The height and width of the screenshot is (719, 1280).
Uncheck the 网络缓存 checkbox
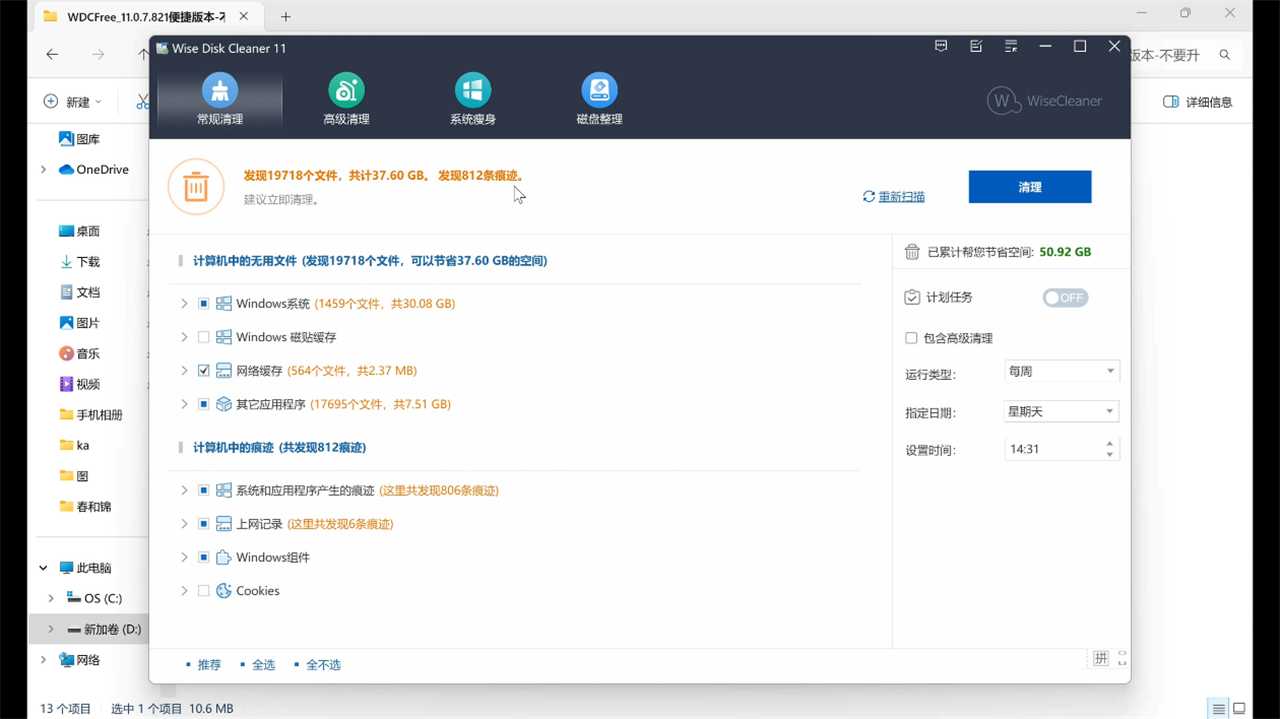tap(204, 371)
